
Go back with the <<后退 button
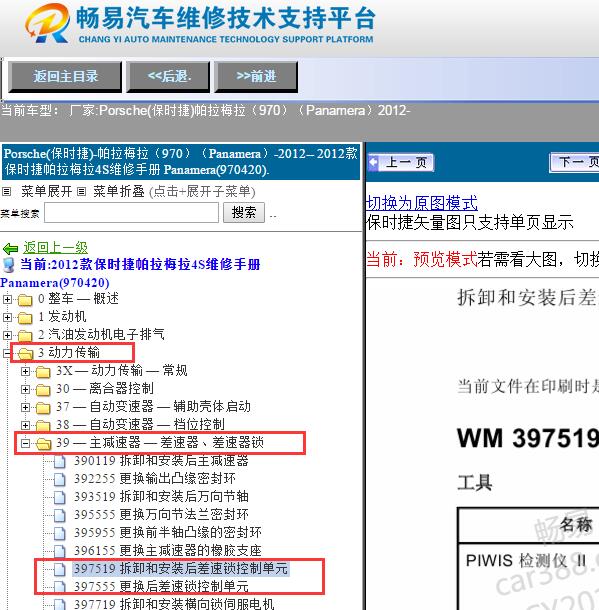point(168,76)
